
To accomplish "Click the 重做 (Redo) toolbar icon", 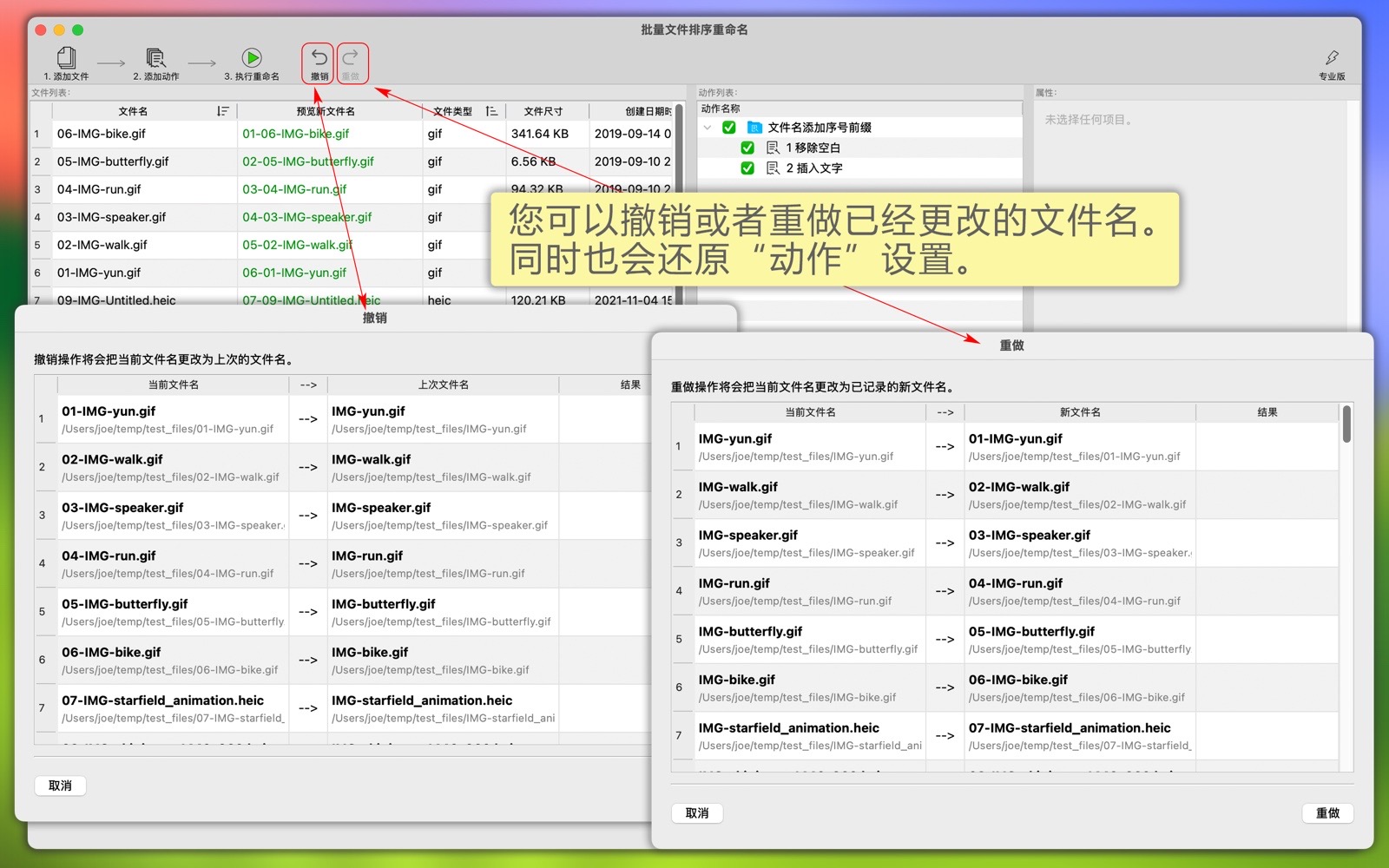I will 351,59.
